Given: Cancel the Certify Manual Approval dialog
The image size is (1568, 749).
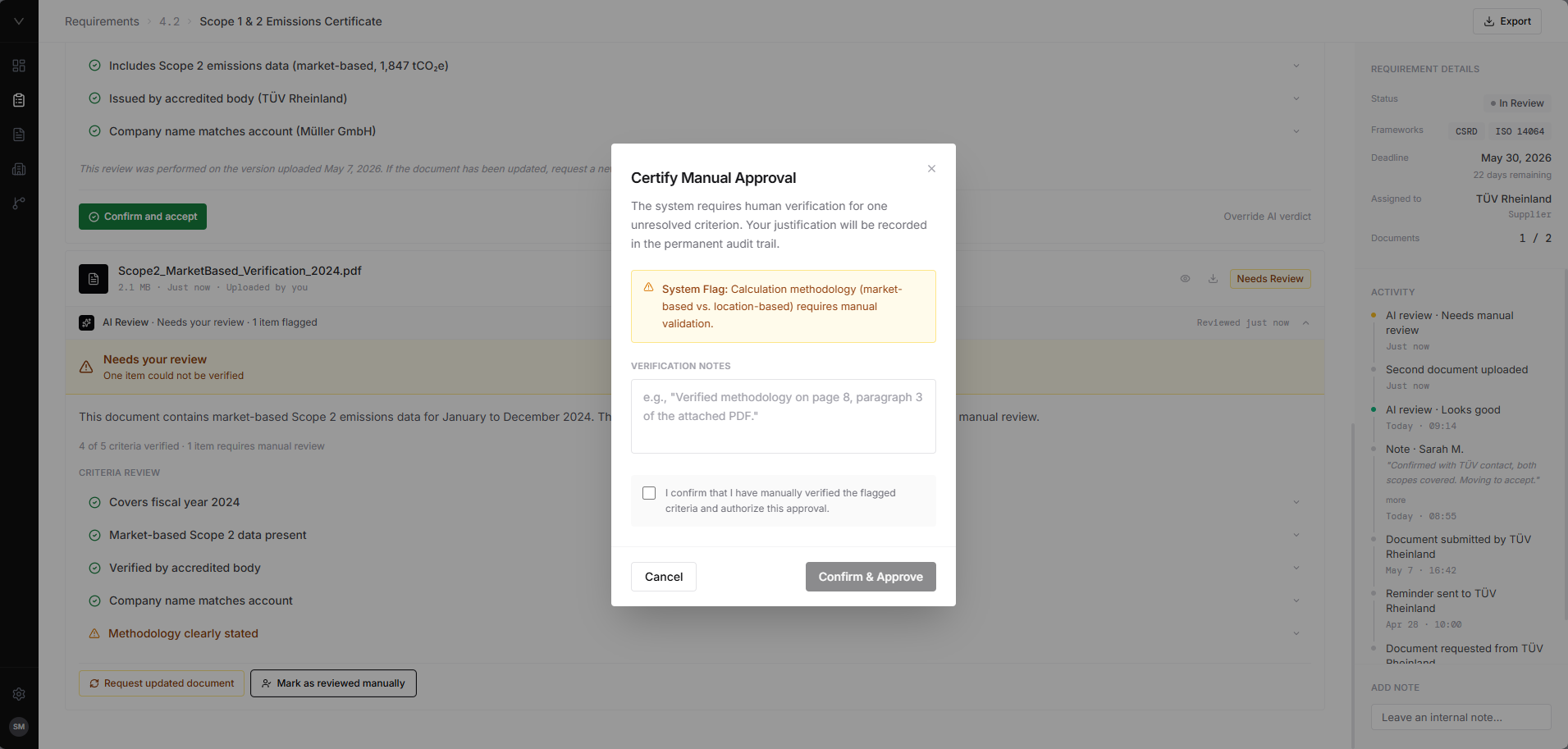Looking at the screenshot, I should point(664,577).
